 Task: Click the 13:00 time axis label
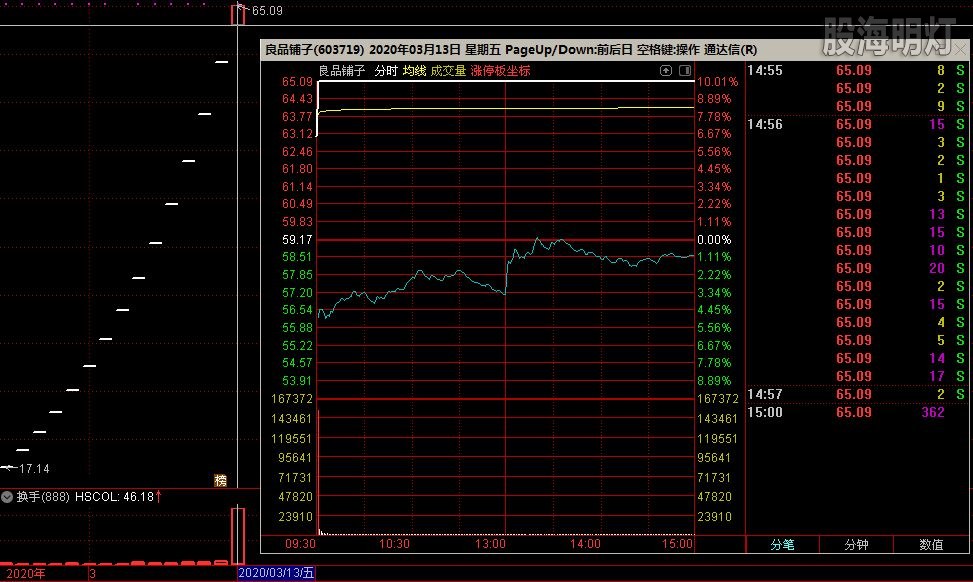point(490,544)
